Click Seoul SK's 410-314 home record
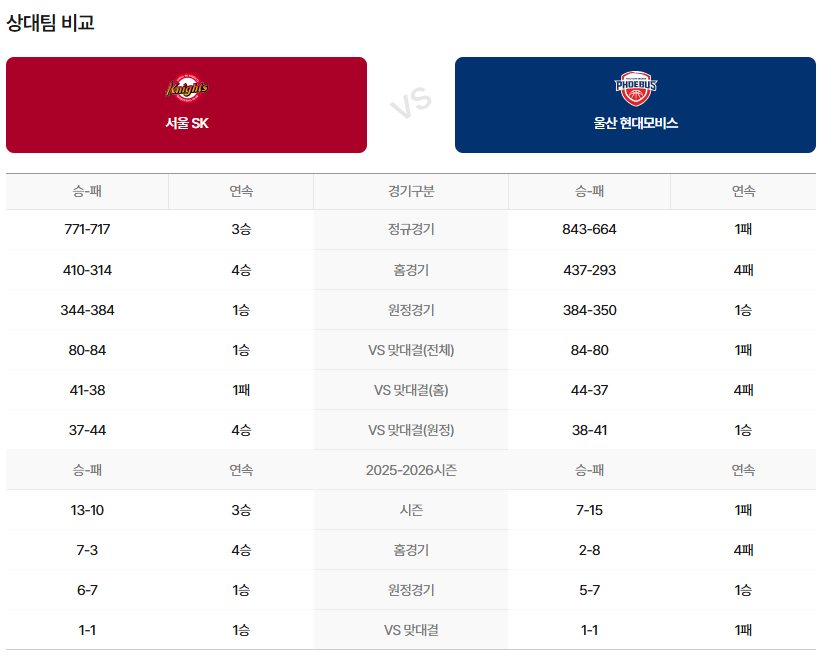 pyautogui.click(x=87, y=270)
